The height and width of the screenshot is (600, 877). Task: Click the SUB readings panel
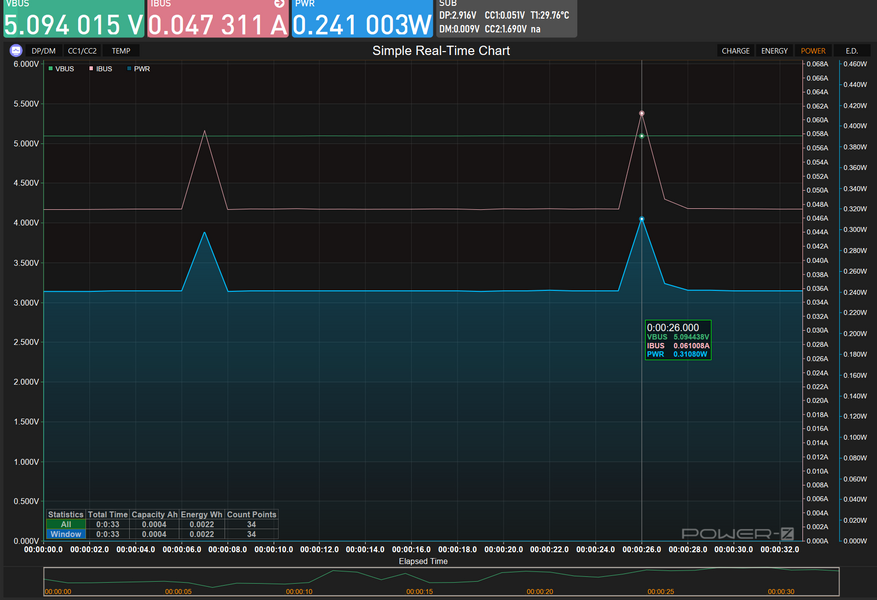[x=505, y=18]
